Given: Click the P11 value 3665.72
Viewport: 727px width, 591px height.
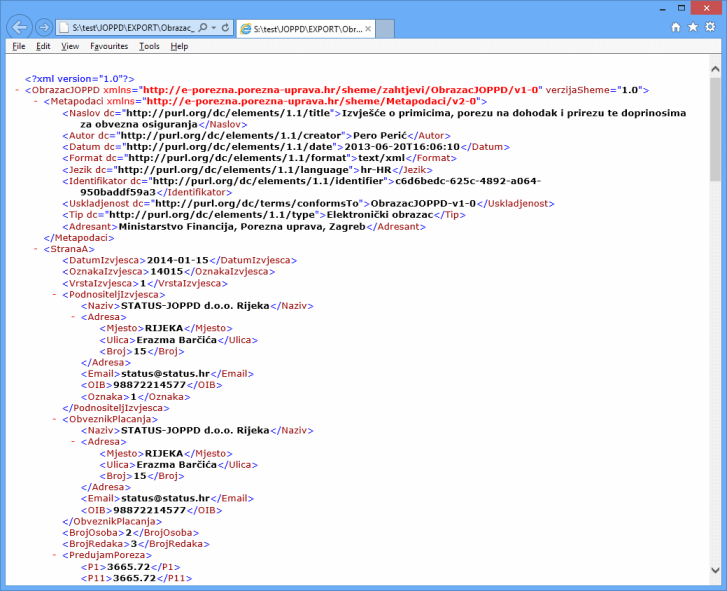Looking at the screenshot, I should pos(135,578).
